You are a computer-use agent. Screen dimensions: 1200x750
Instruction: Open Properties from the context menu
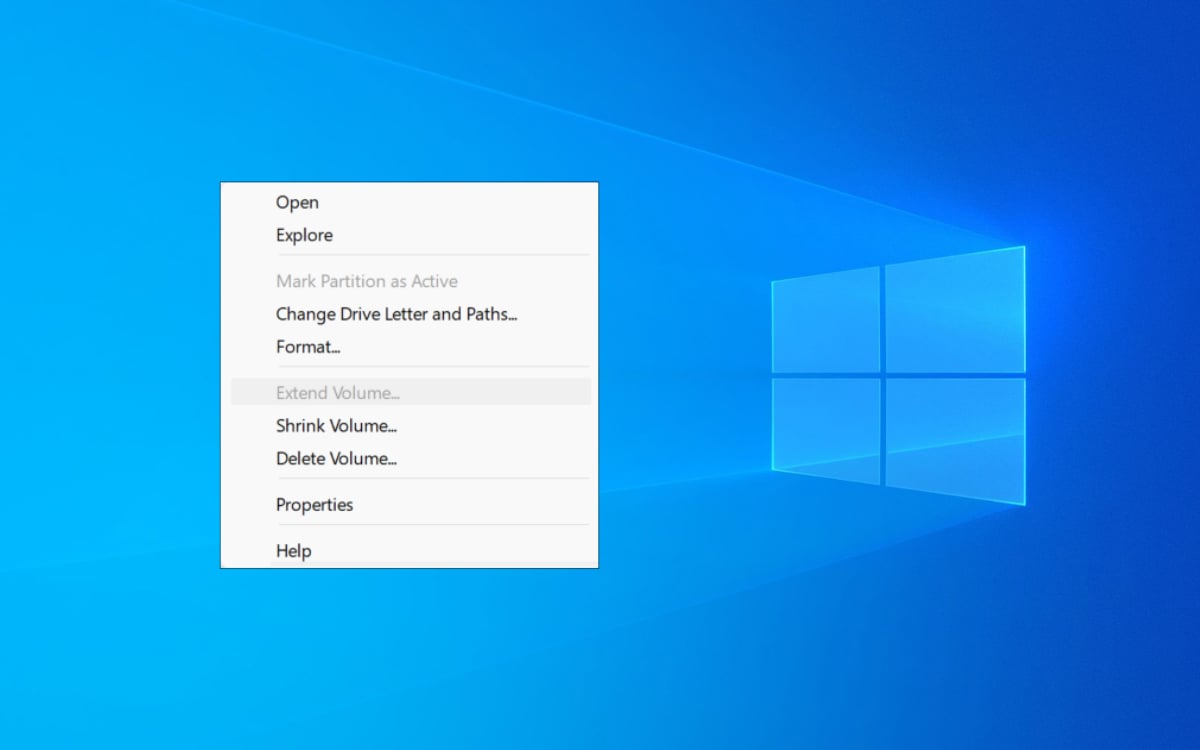pyautogui.click(x=314, y=505)
